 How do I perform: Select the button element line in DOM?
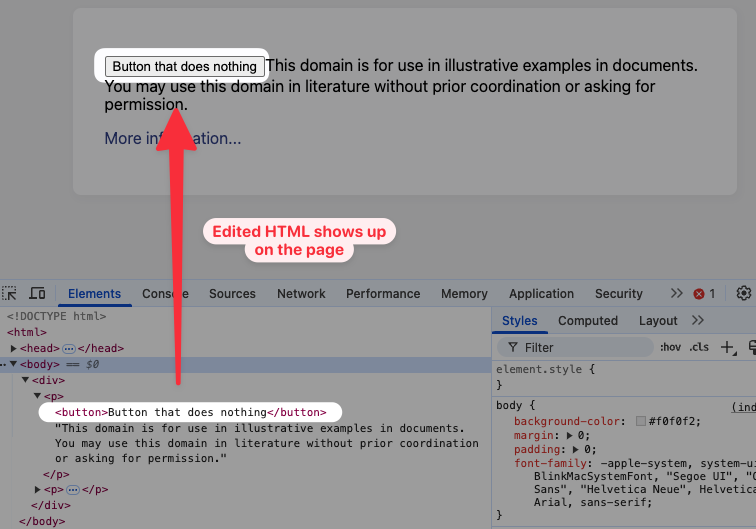pyautogui.click(x=190, y=412)
